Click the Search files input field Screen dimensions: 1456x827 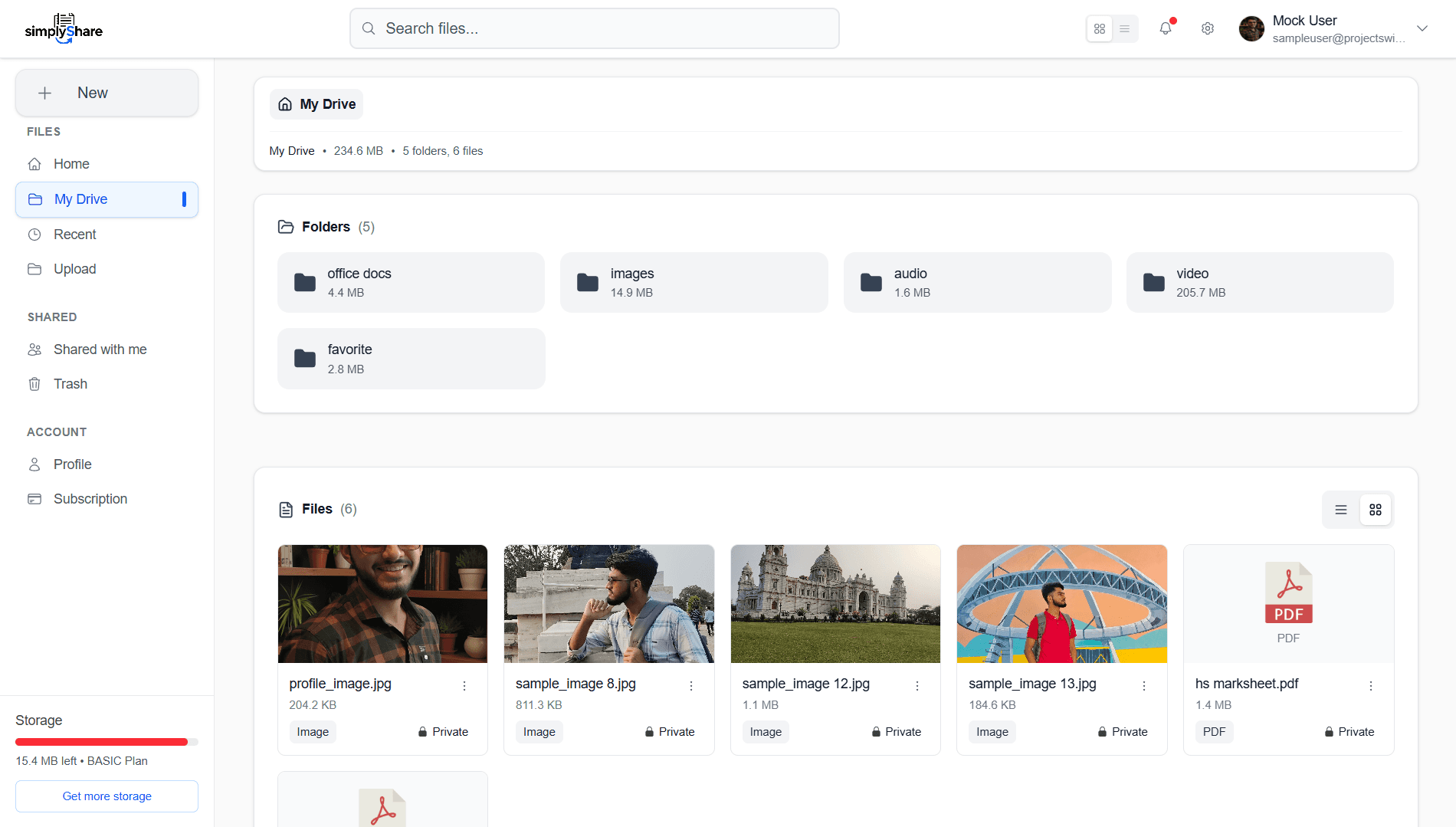click(x=594, y=28)
